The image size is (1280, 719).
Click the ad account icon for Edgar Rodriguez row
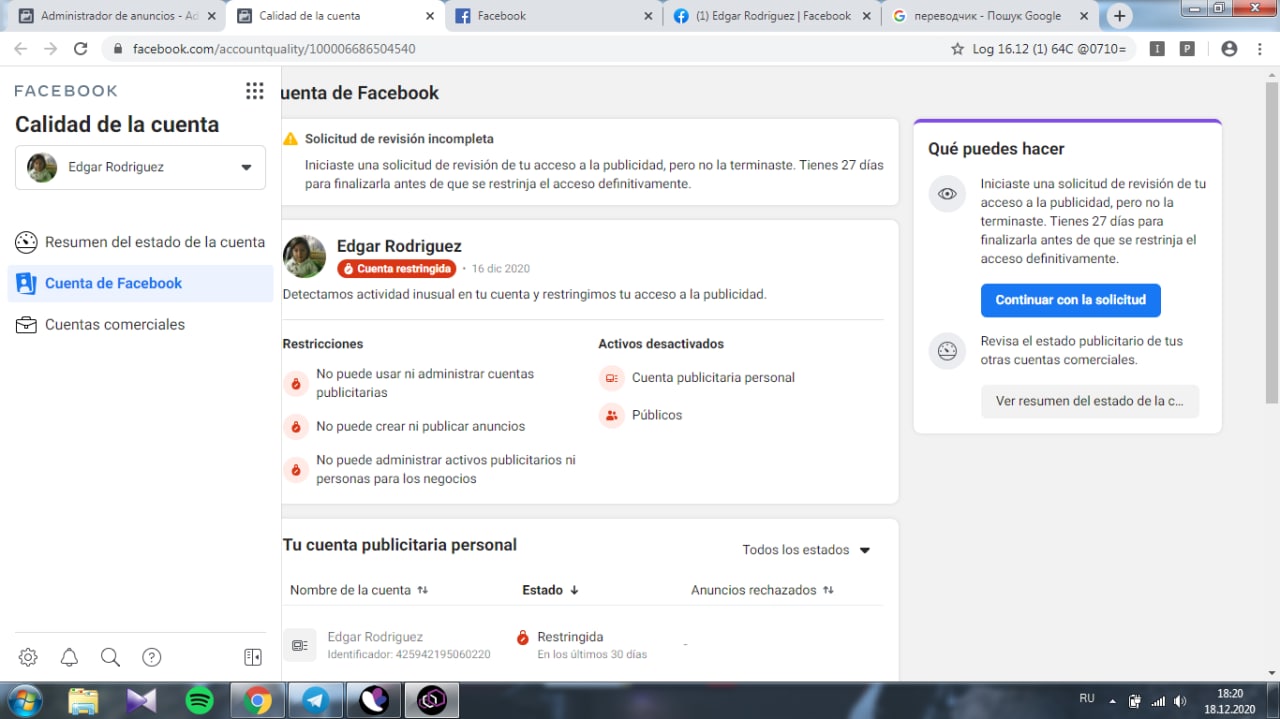click(299, 645)
